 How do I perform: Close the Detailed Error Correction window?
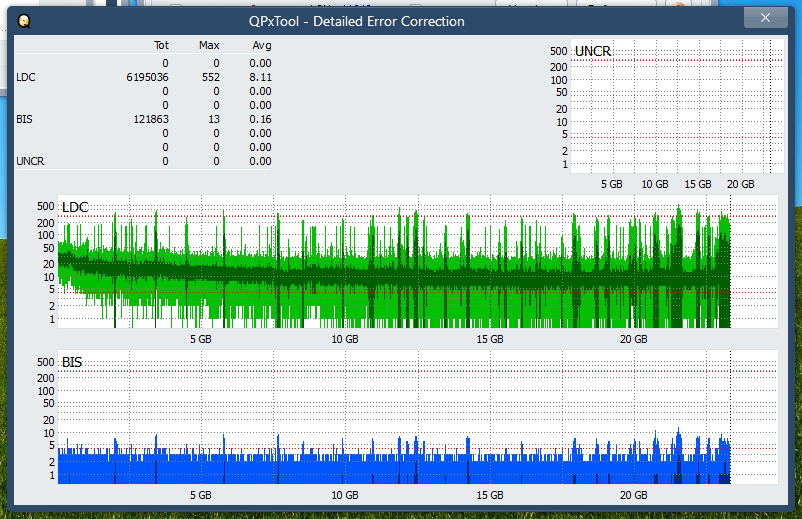(765, 18)
